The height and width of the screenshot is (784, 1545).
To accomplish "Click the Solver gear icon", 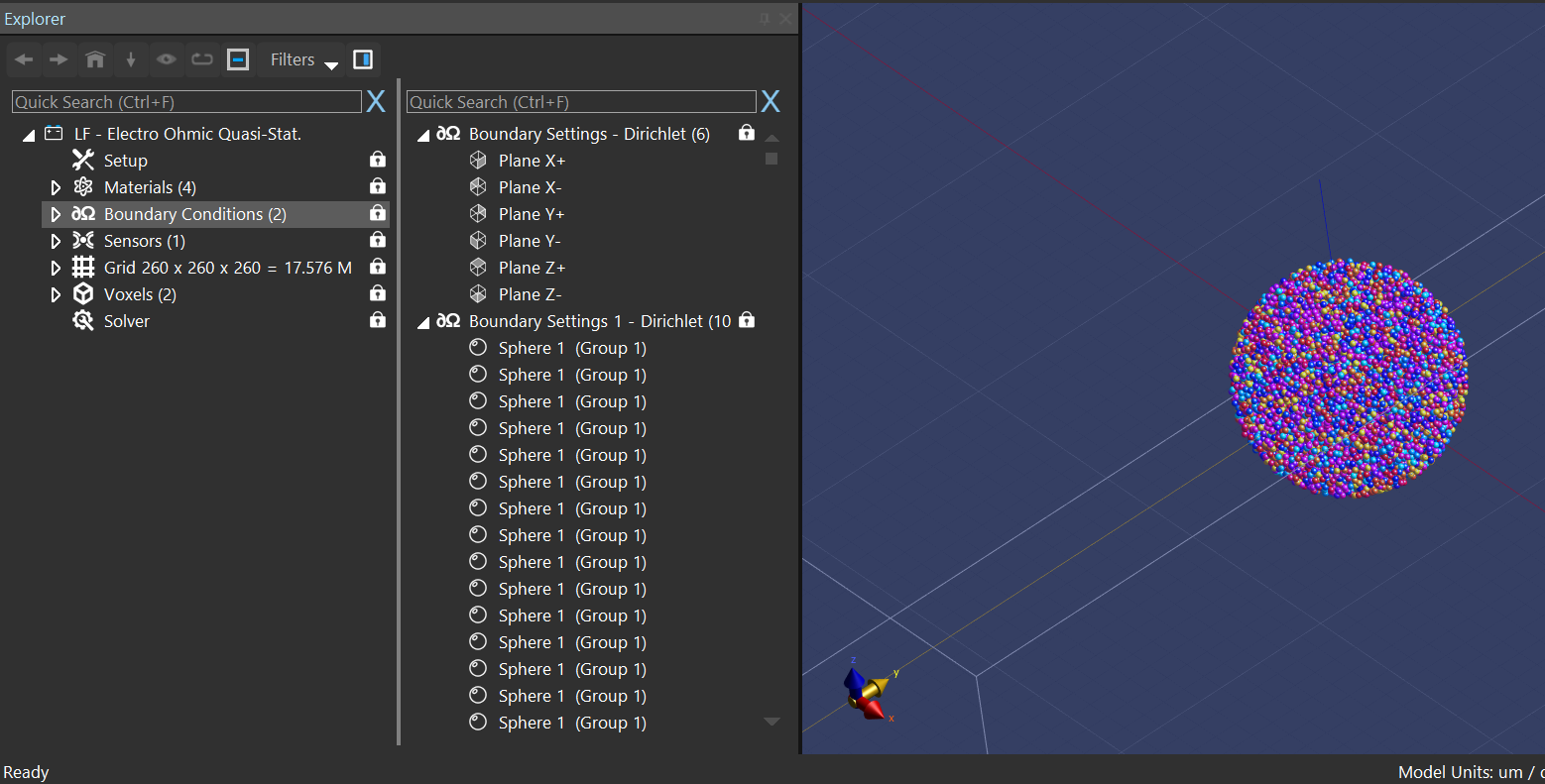I will point(83,320).
